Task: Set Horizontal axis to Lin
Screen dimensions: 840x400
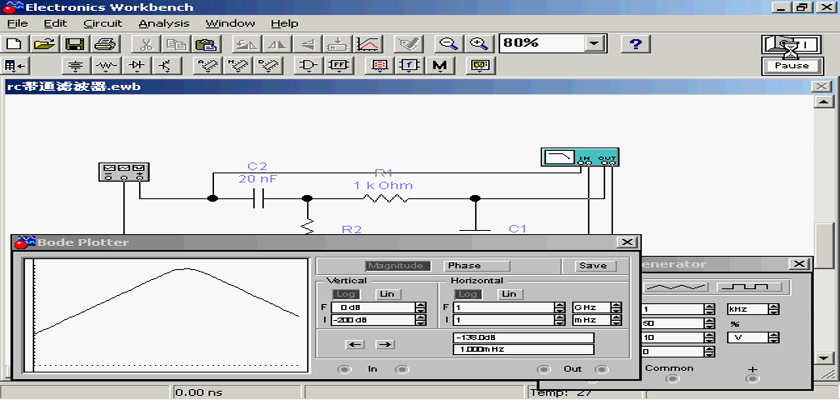Action: [x=509, y=294]
